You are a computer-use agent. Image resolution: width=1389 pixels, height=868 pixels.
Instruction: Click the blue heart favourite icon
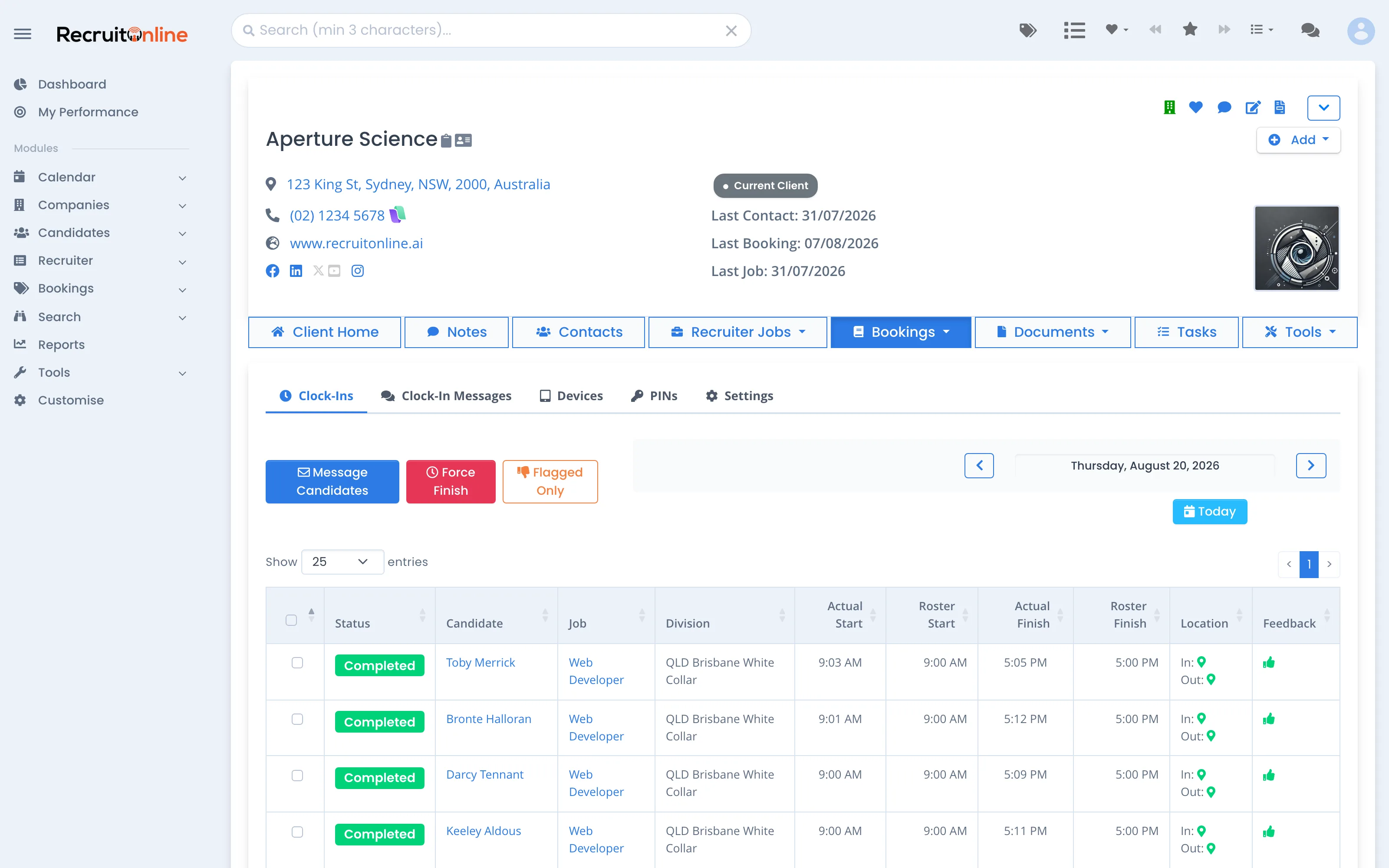[x=1195, y=107]
